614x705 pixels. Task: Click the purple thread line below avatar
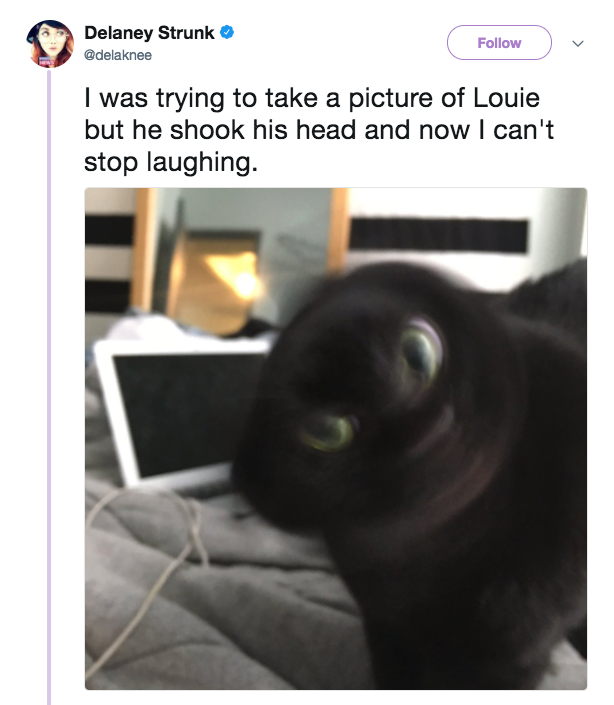tap(49, 387)
